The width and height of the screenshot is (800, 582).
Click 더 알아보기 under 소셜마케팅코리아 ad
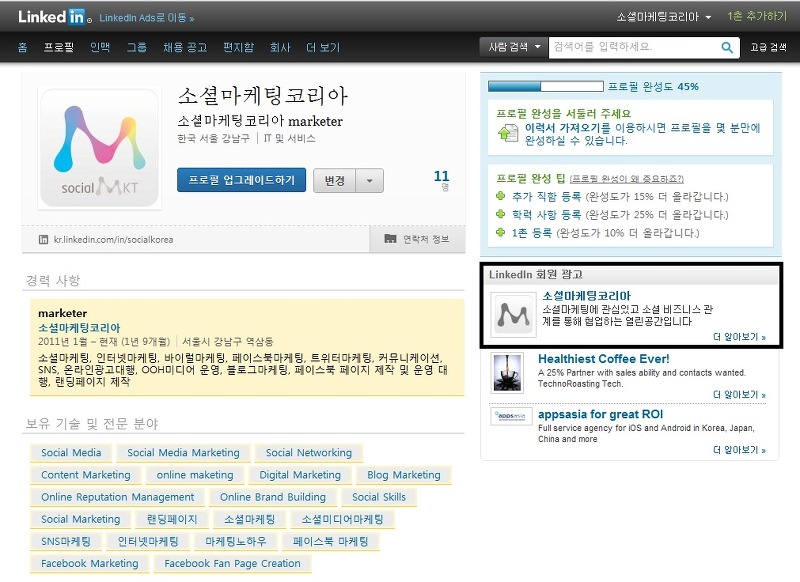coord(739,337)
